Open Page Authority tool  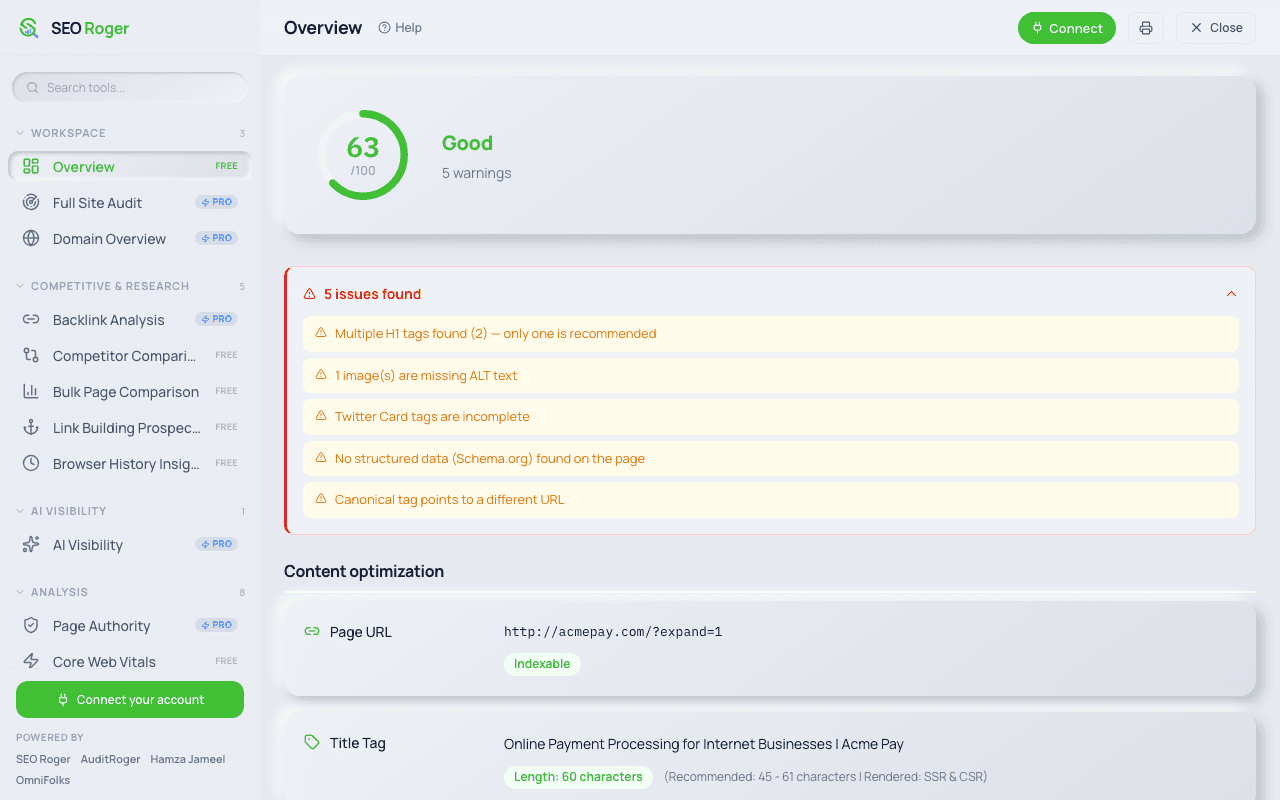pos(130,626)
